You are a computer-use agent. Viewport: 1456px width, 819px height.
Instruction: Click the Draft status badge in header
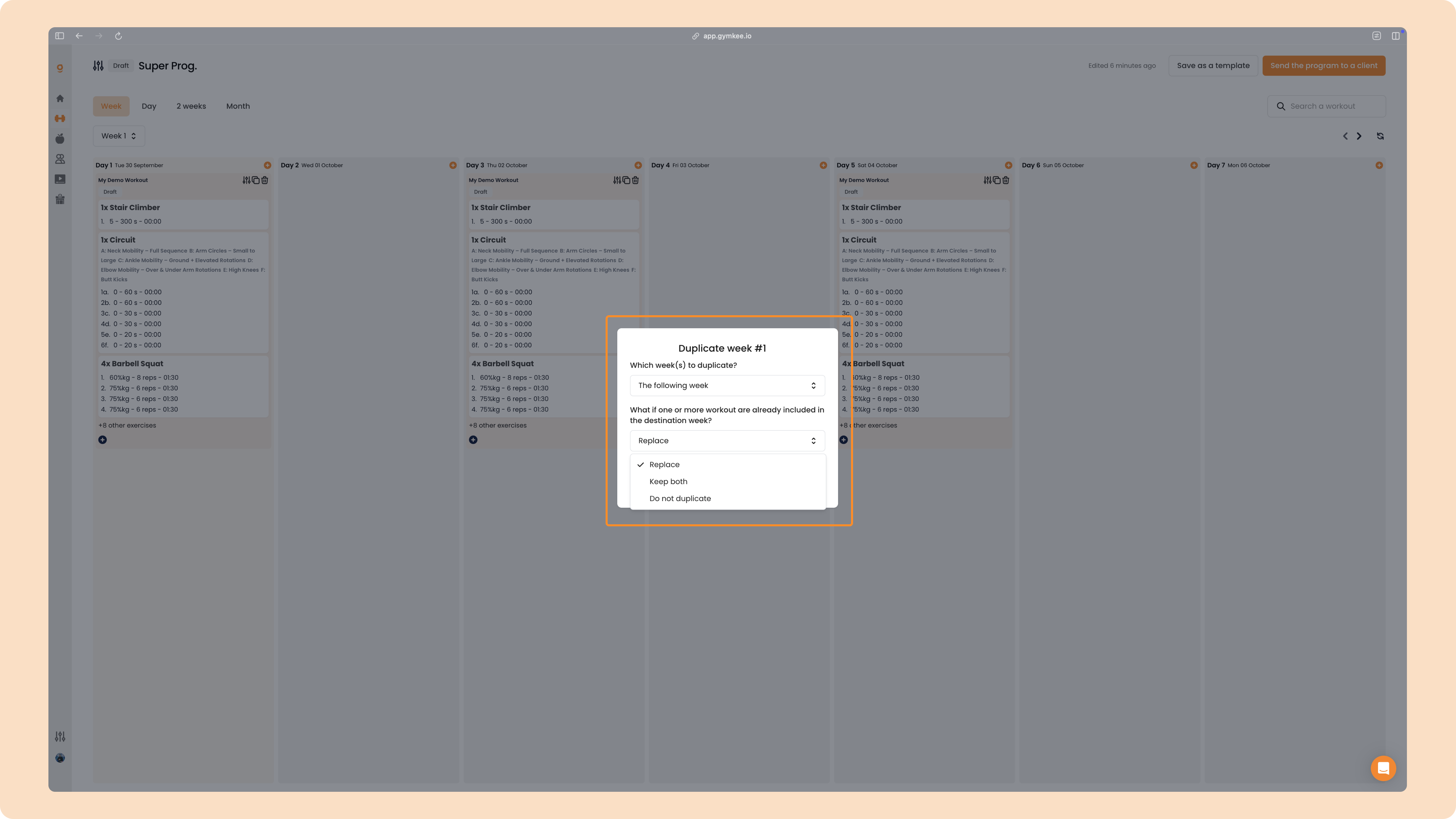(x=121, y=66)
